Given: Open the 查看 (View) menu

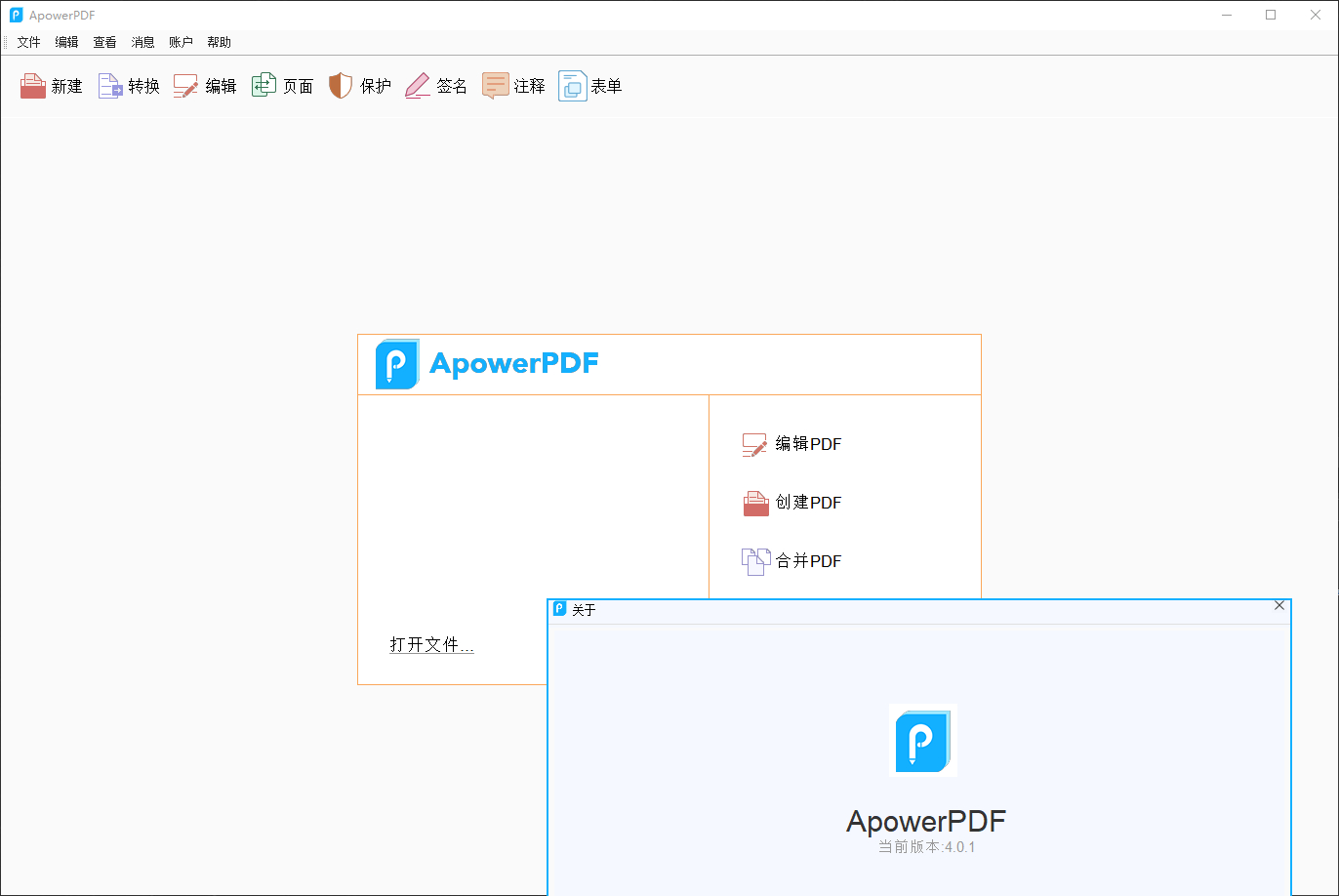Looking at the screenshot, I should pyautogui.click(x=104, y=42).
